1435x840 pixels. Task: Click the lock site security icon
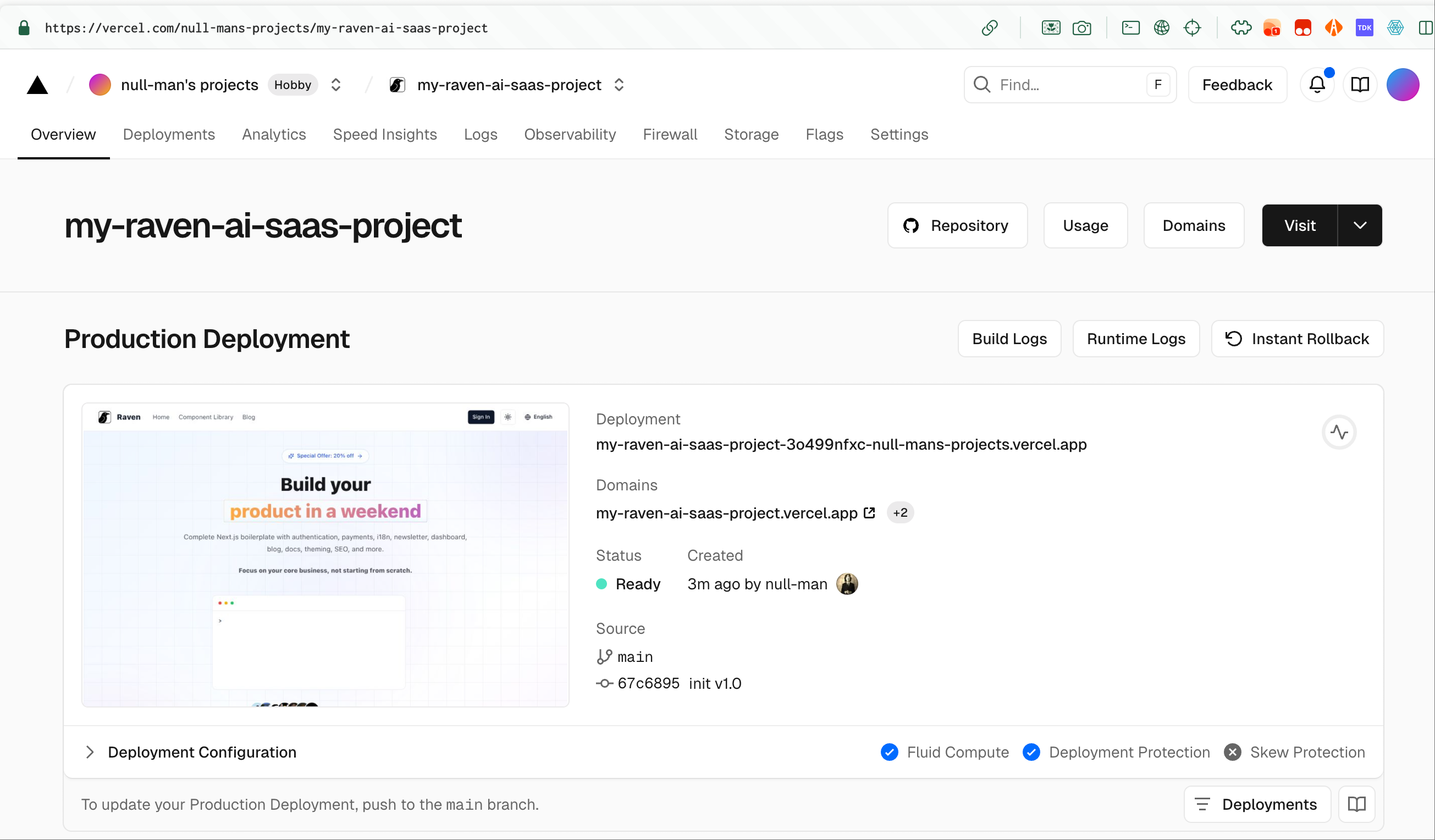[24, 27]
